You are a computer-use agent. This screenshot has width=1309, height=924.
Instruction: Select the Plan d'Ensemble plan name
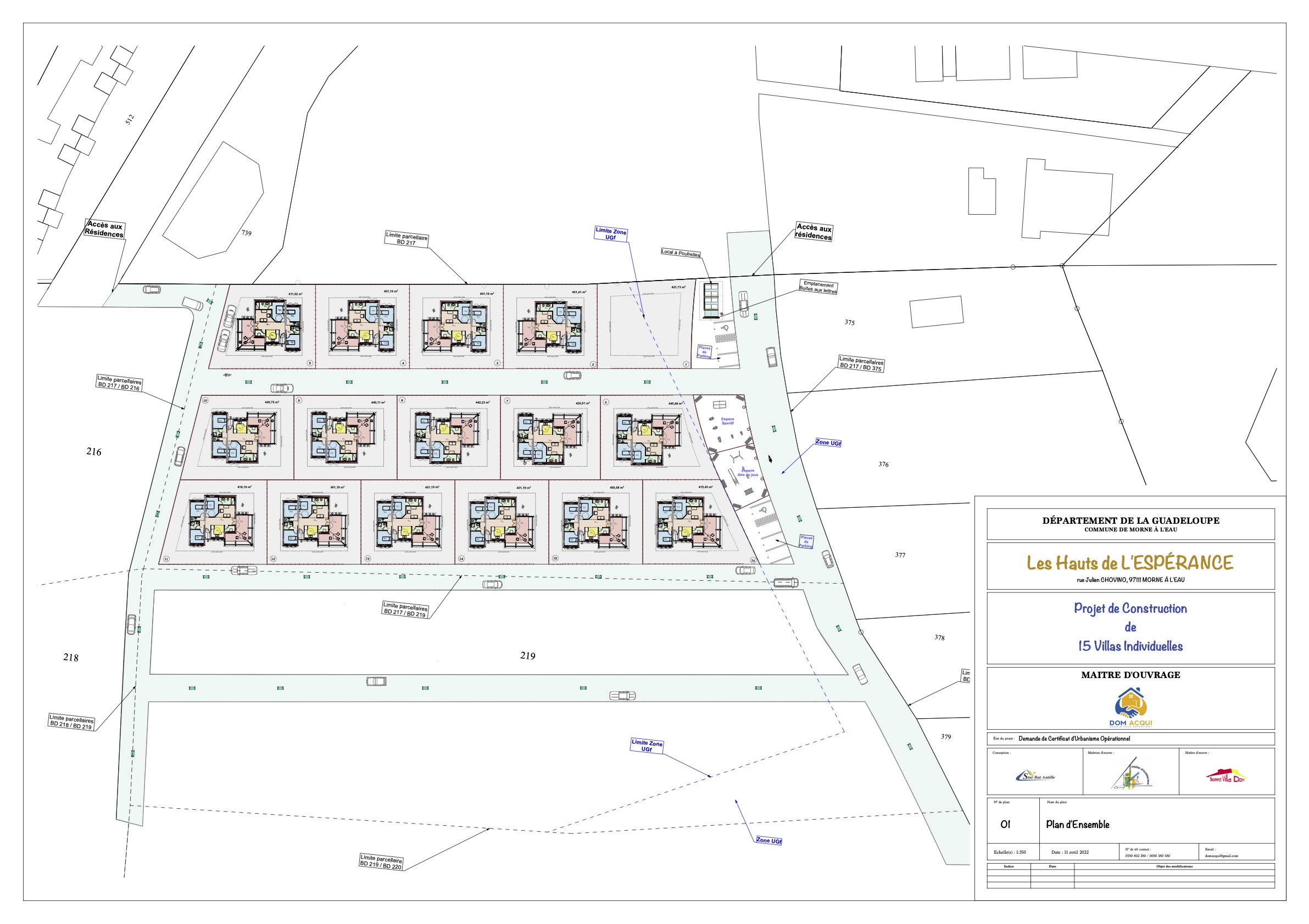pos(1078,824)
